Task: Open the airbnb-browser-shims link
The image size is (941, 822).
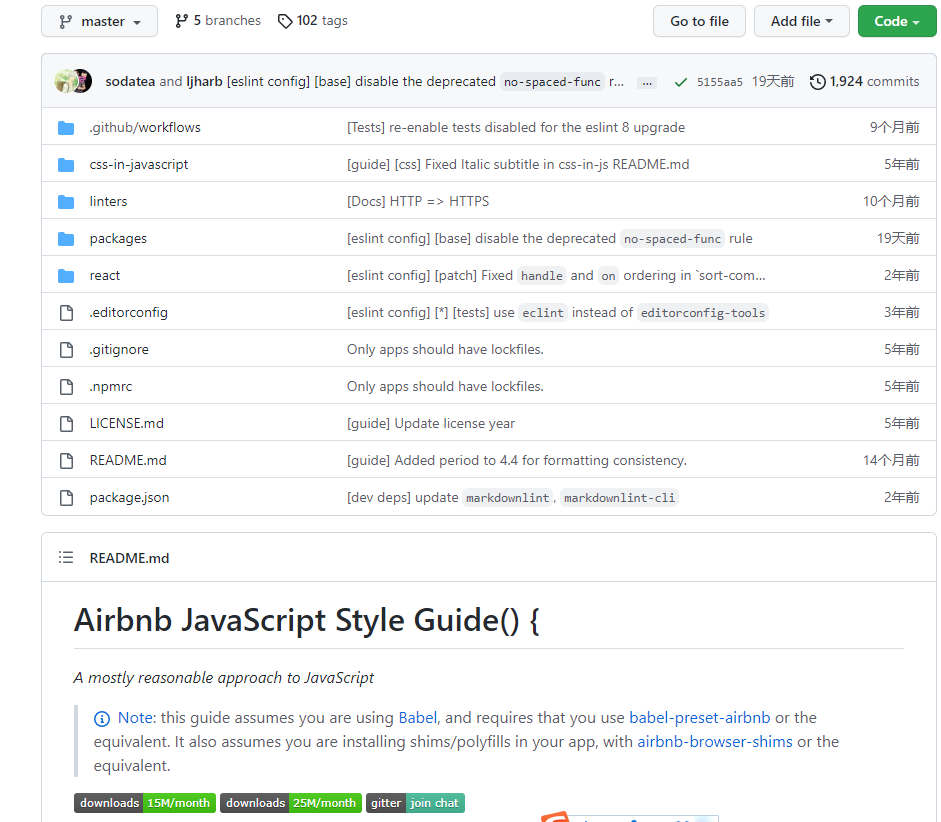Action: click(715, 742)
